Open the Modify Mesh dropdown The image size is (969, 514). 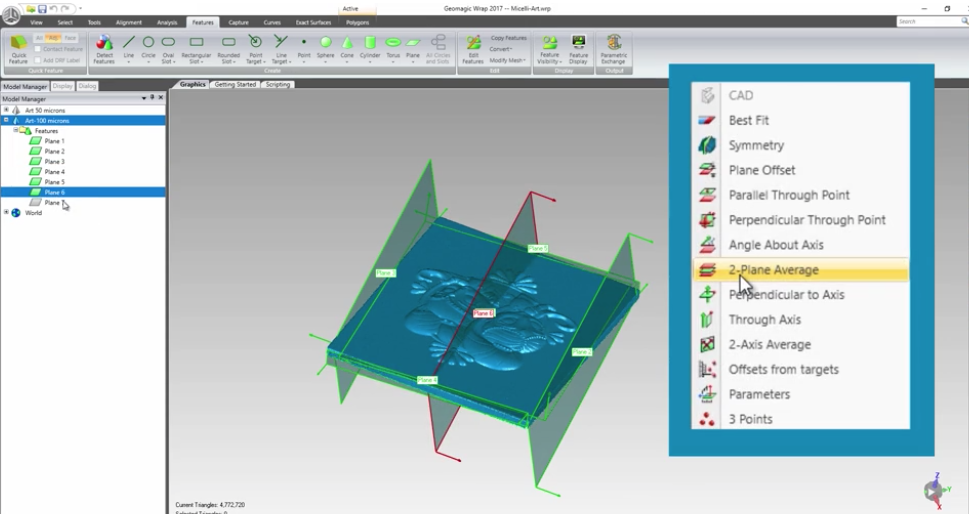(507, 60)
